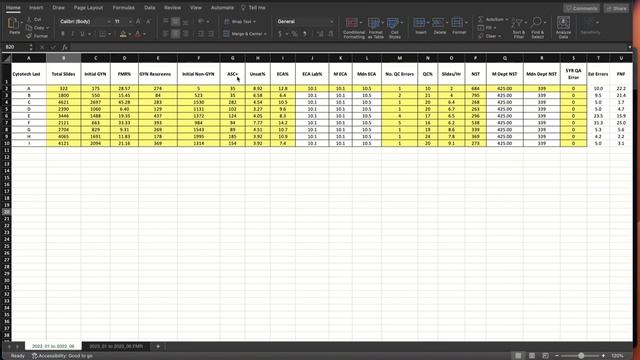Apply comma style format
This screenshot has width=640, height=360.
(304, 34)
